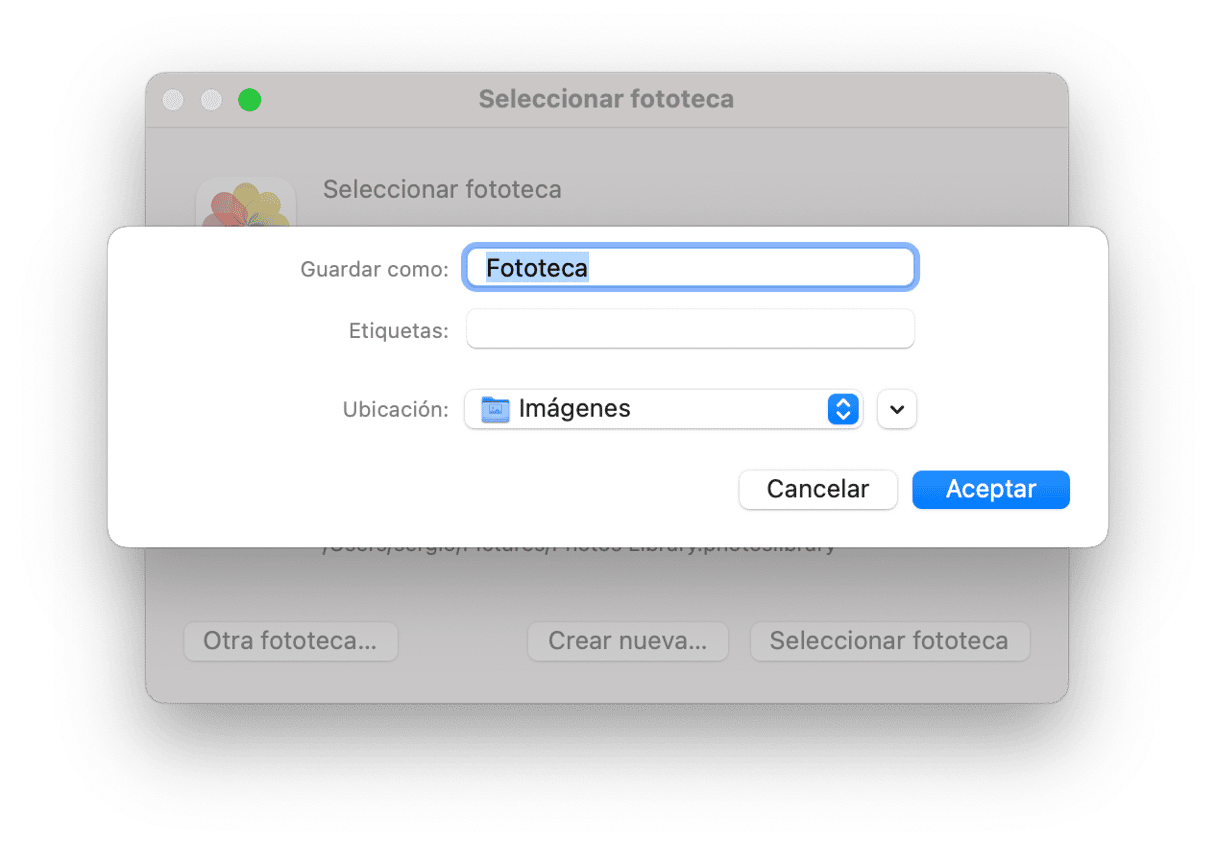Click the green zoom window button
Viewport: 1216px width, 845px height.
click(x=249, y=100)
